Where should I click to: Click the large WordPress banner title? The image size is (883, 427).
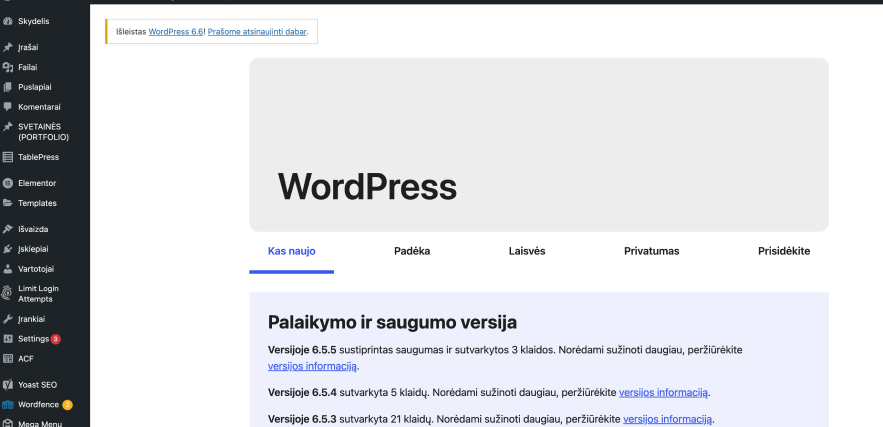[x=367, y=186]
